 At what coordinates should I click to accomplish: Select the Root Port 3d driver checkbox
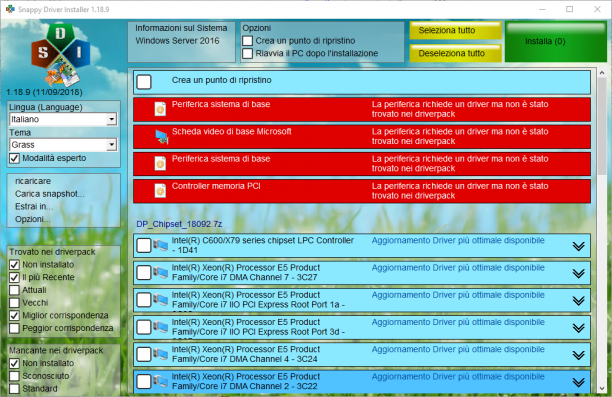(144, 328)
